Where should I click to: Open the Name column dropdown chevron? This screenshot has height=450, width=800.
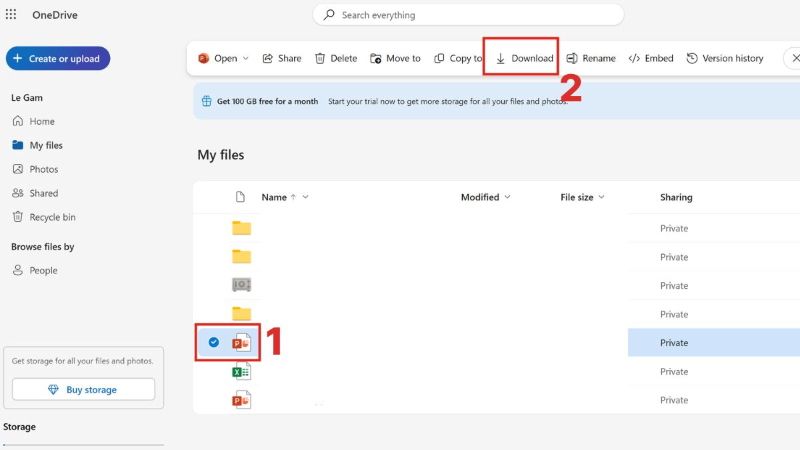[x=306, y=197]
